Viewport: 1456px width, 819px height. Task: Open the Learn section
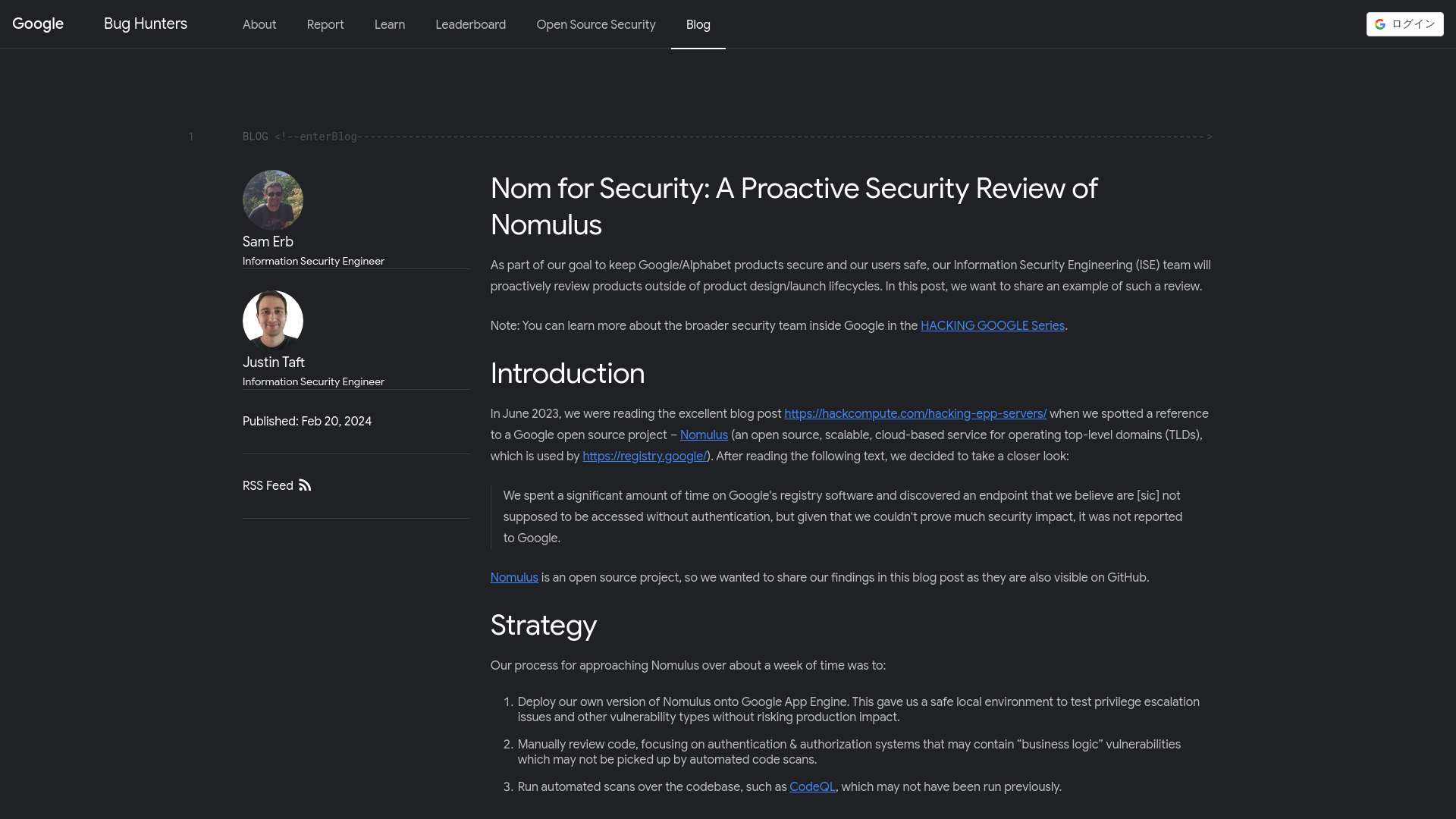click(x=390, y=24)
